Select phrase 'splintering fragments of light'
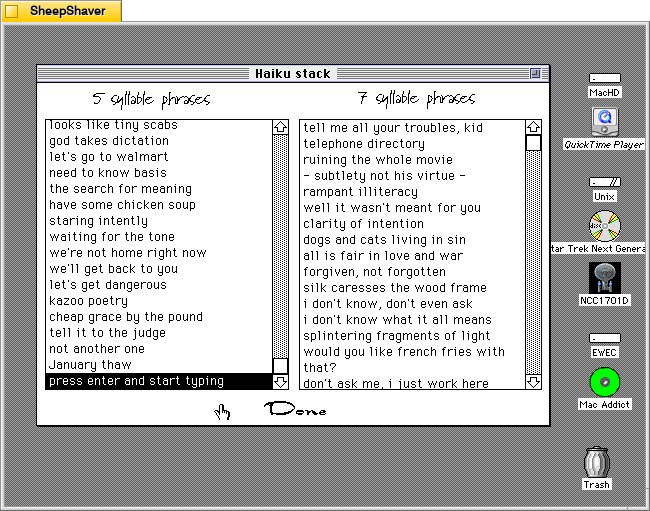The width and height of the screenshot is (650, 511). (396, 336)
